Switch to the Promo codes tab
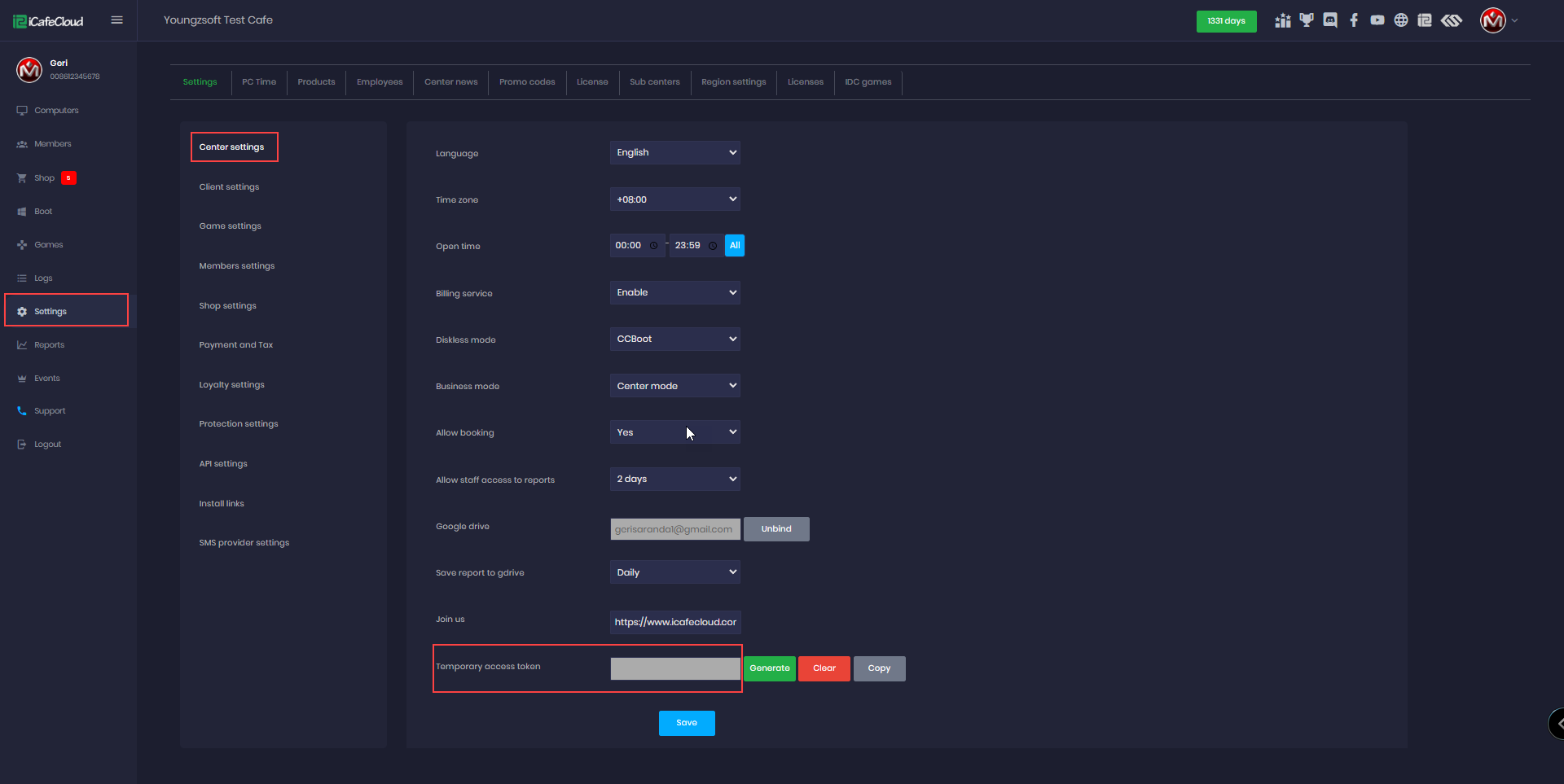The image size is (1564, 784). tap(527, 82)
